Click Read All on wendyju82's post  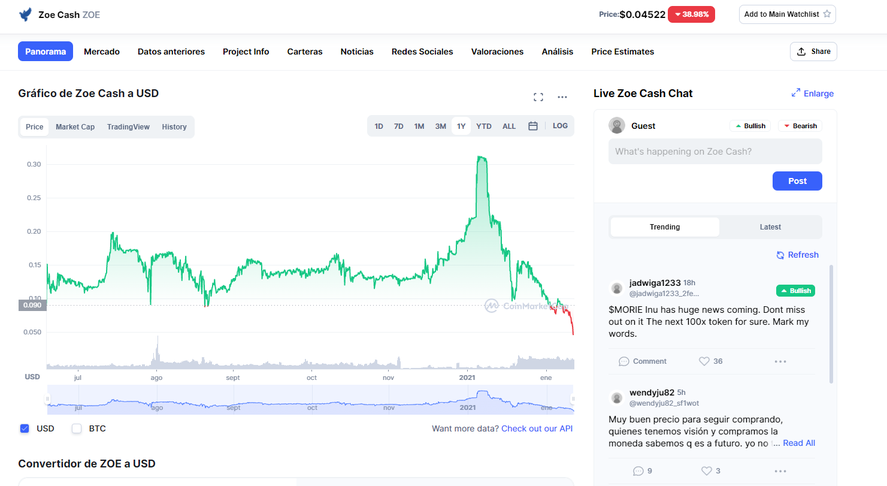click(799, 443)
